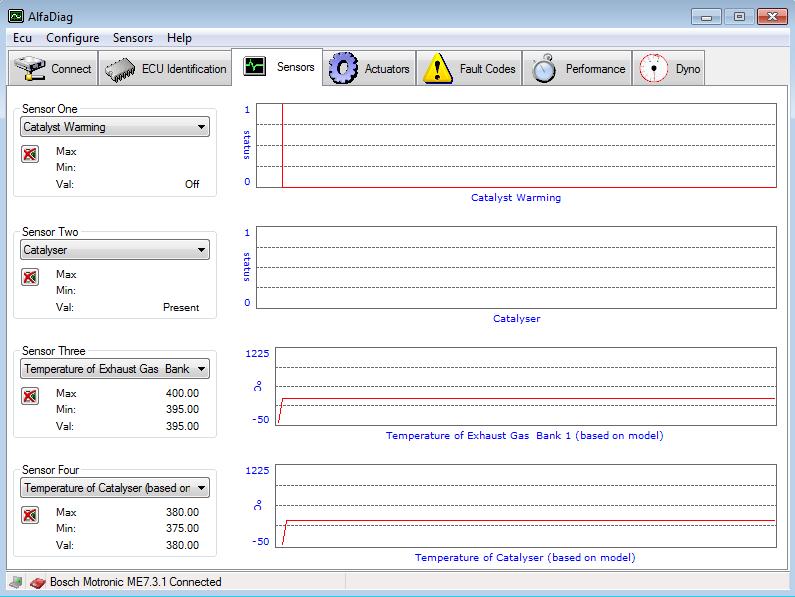Click the Performance stopwatch icon
Viewport: 795px width, 597px height.
pyautogui.click(x=544, y=68)
